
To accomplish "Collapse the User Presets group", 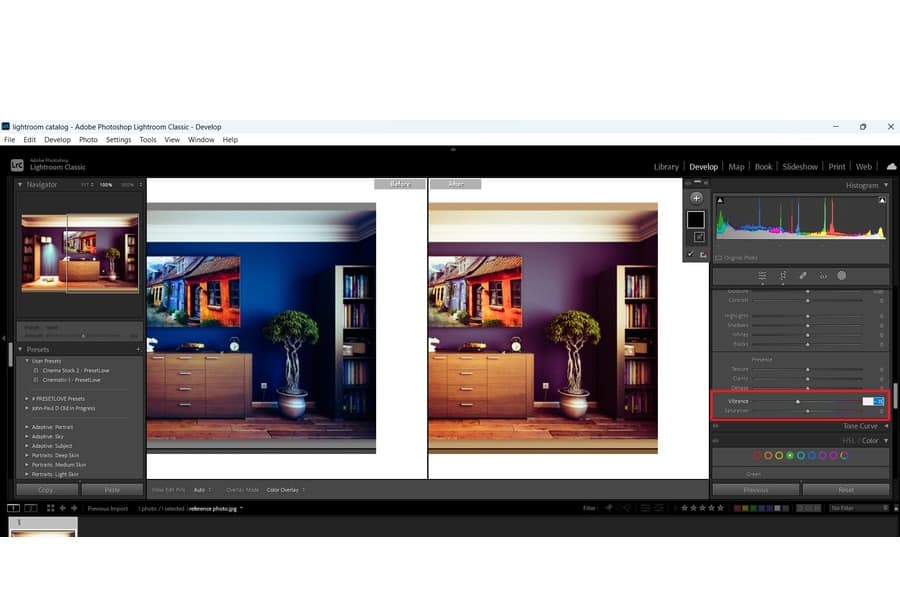I will tap(27, 361).
